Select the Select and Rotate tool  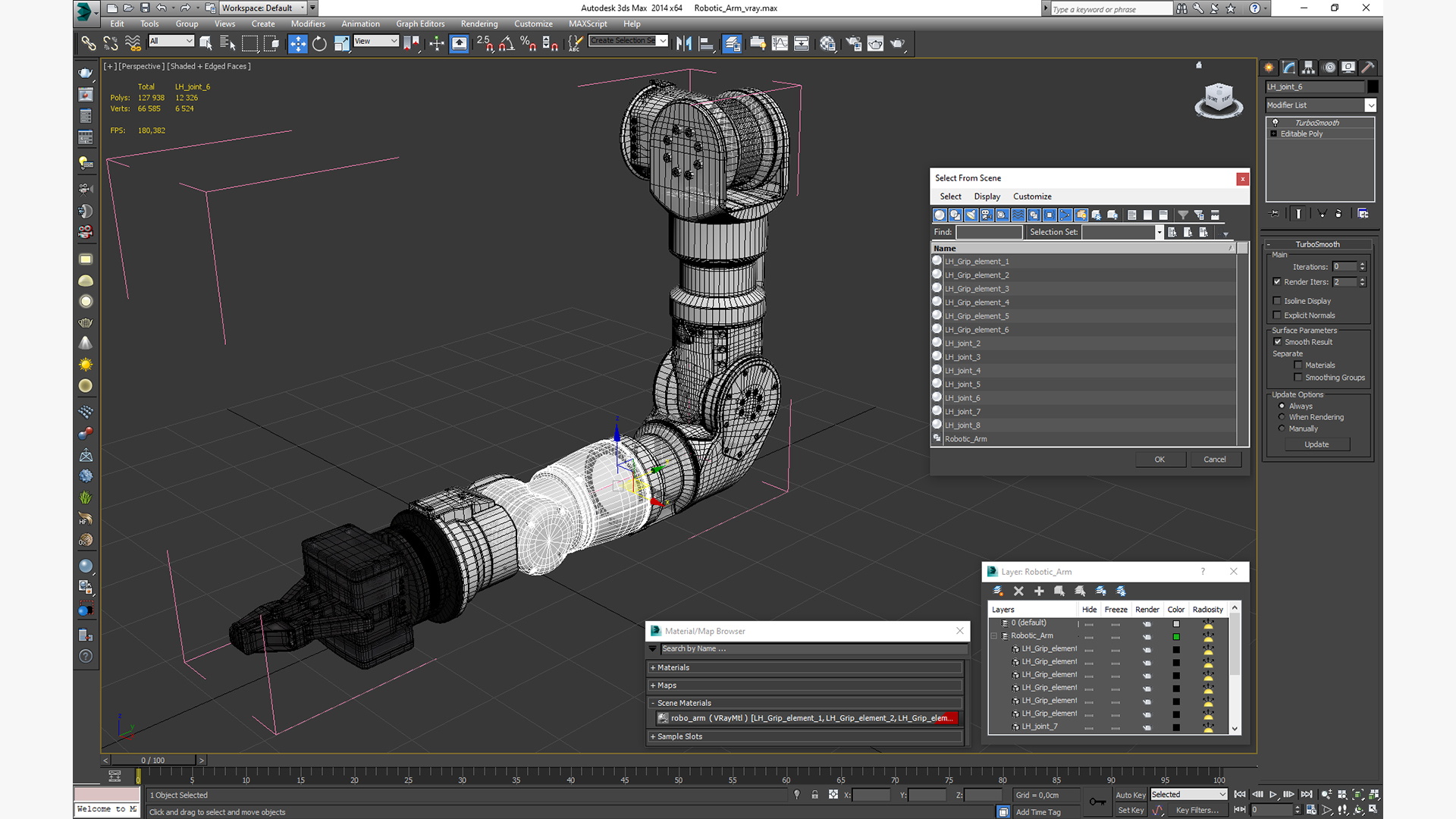[x=319, y=44]
